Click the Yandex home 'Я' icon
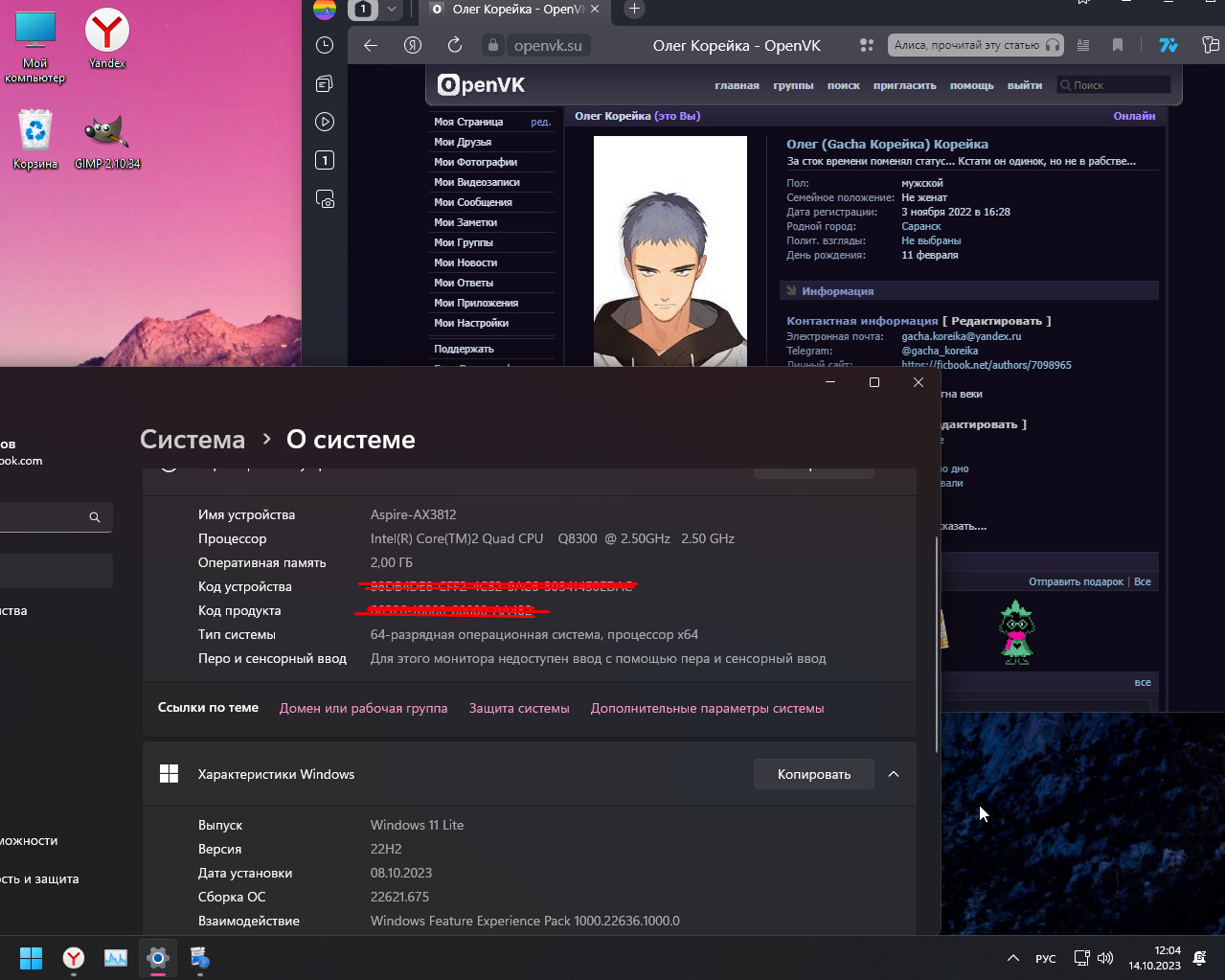1225x980 pixels. [413, 45]
